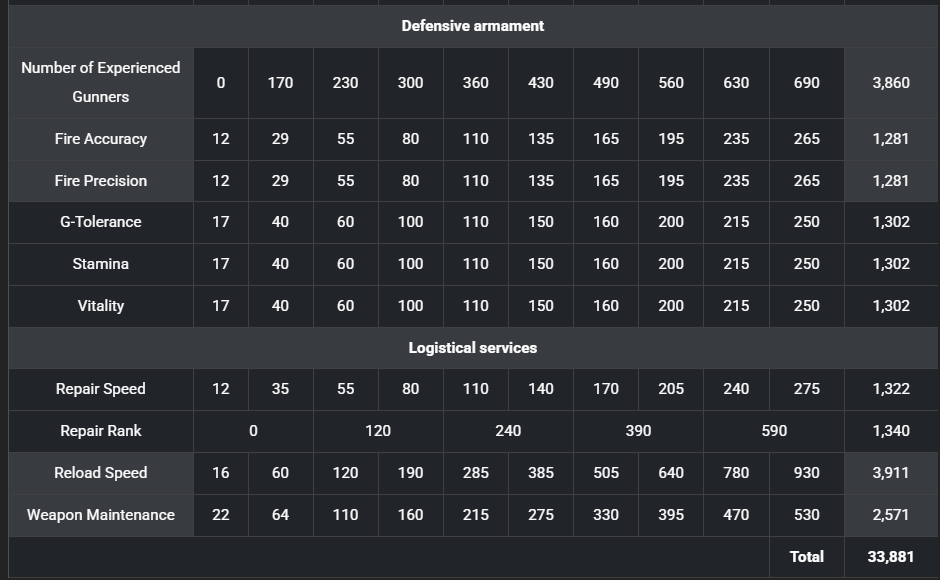Select the Vitality row label
The height and width of the screenshot is (580, 940).
click(x=101, y=306)
